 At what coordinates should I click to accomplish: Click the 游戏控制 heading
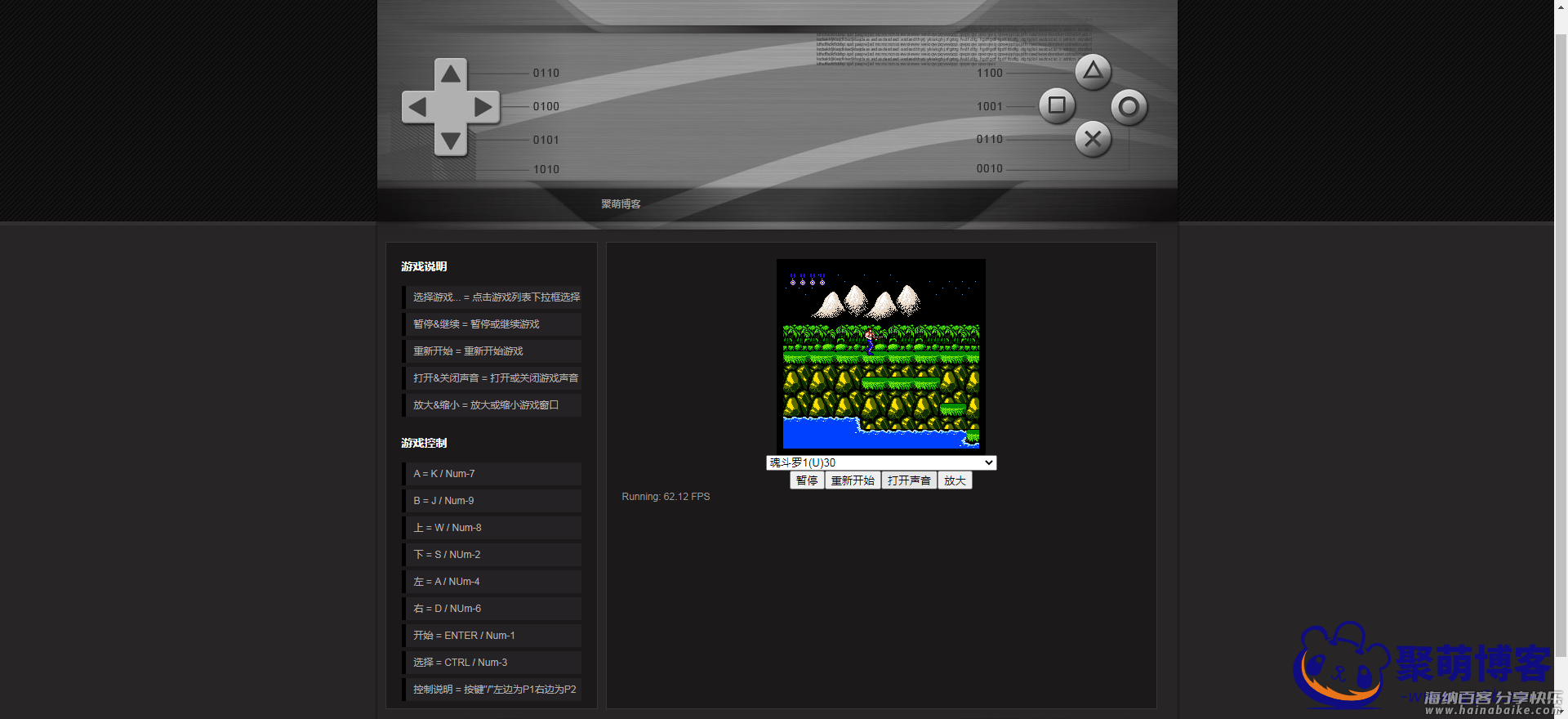pos(424,443)
